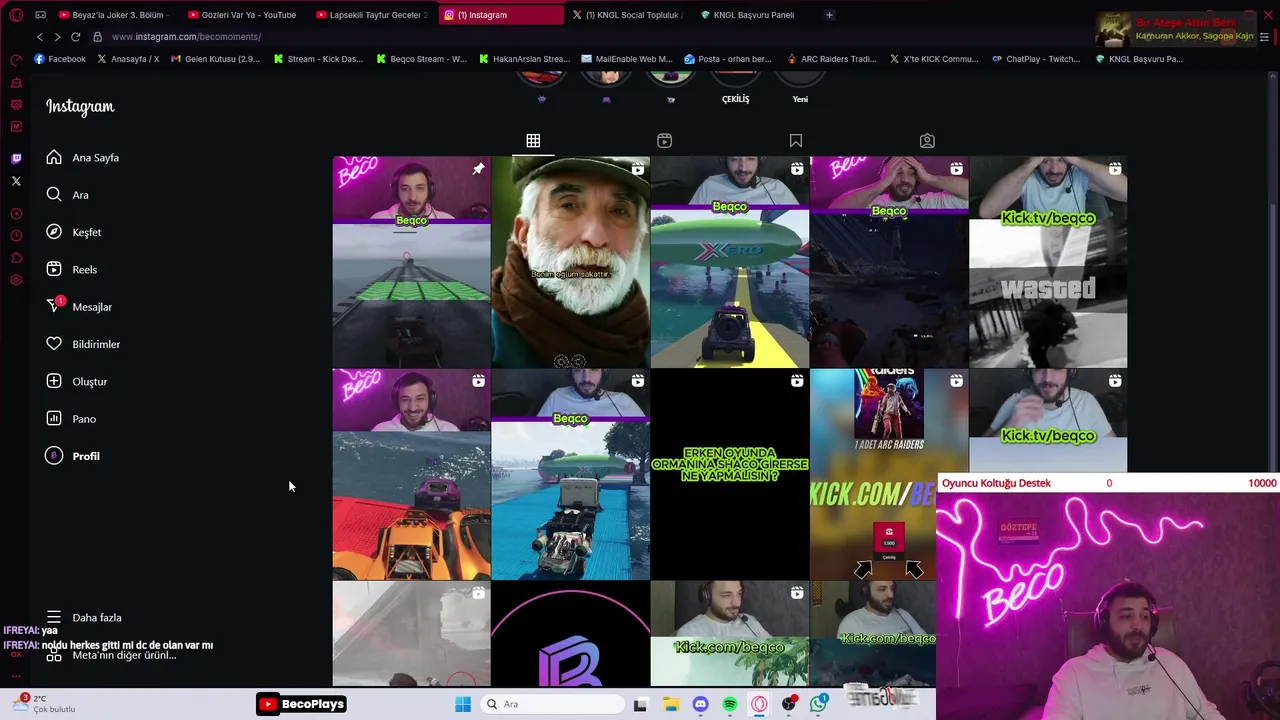
Task: Open the Wasted Kick.tv/beqco reel
Action: pyautogui.click(x=1048, y=262)
